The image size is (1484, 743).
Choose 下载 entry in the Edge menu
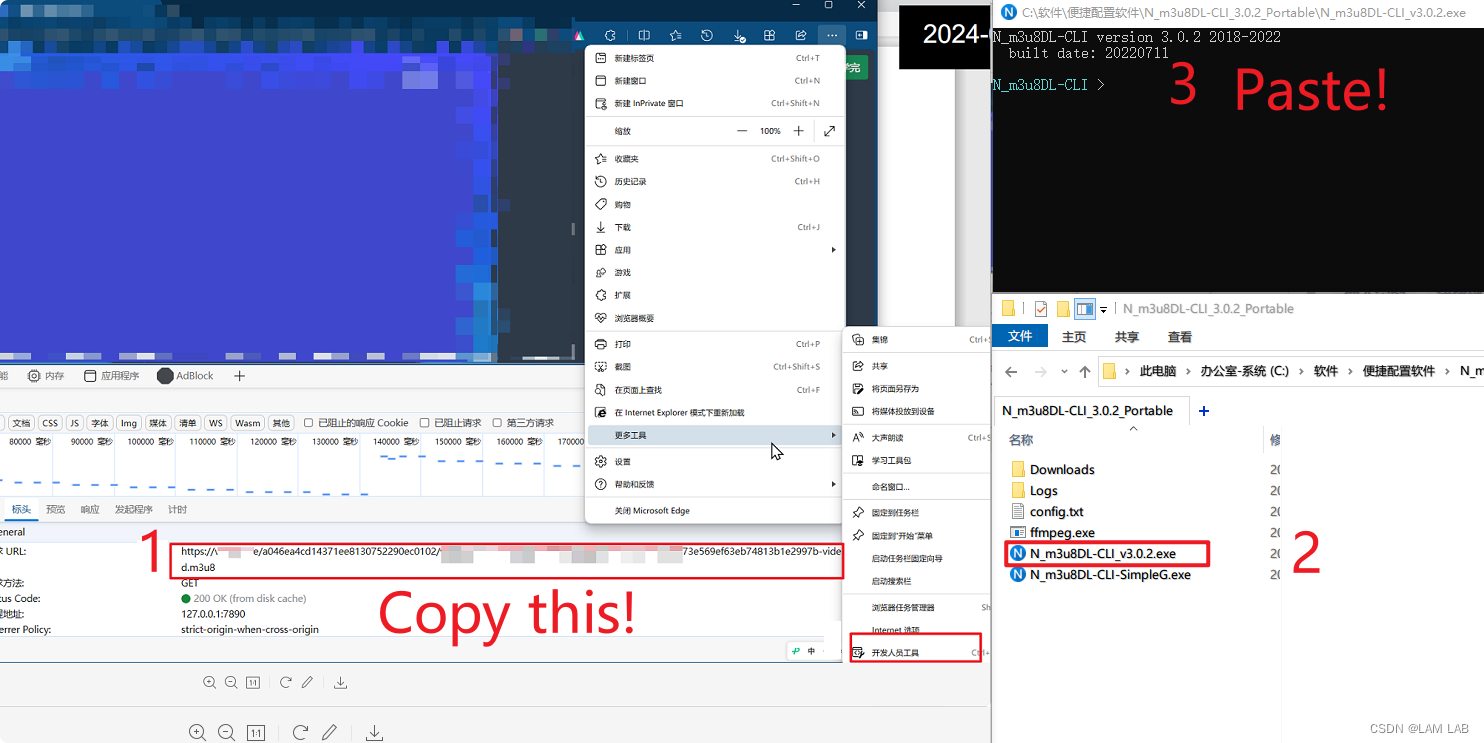(x=715, y=227)
